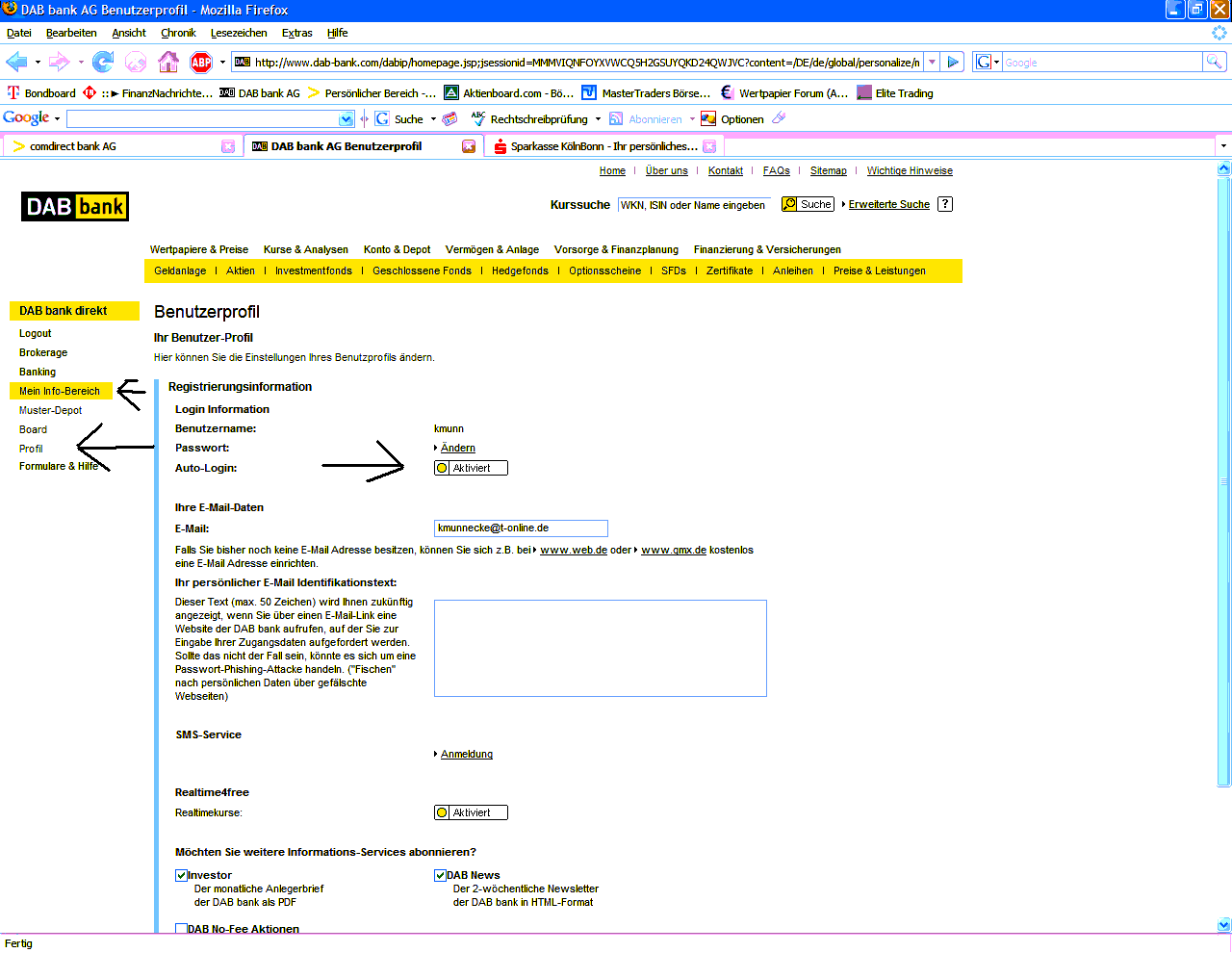Click the scrollbar up arrow
This screenshot has height=953, width=1232.
pyautogui.click(x=1224, y=168)
